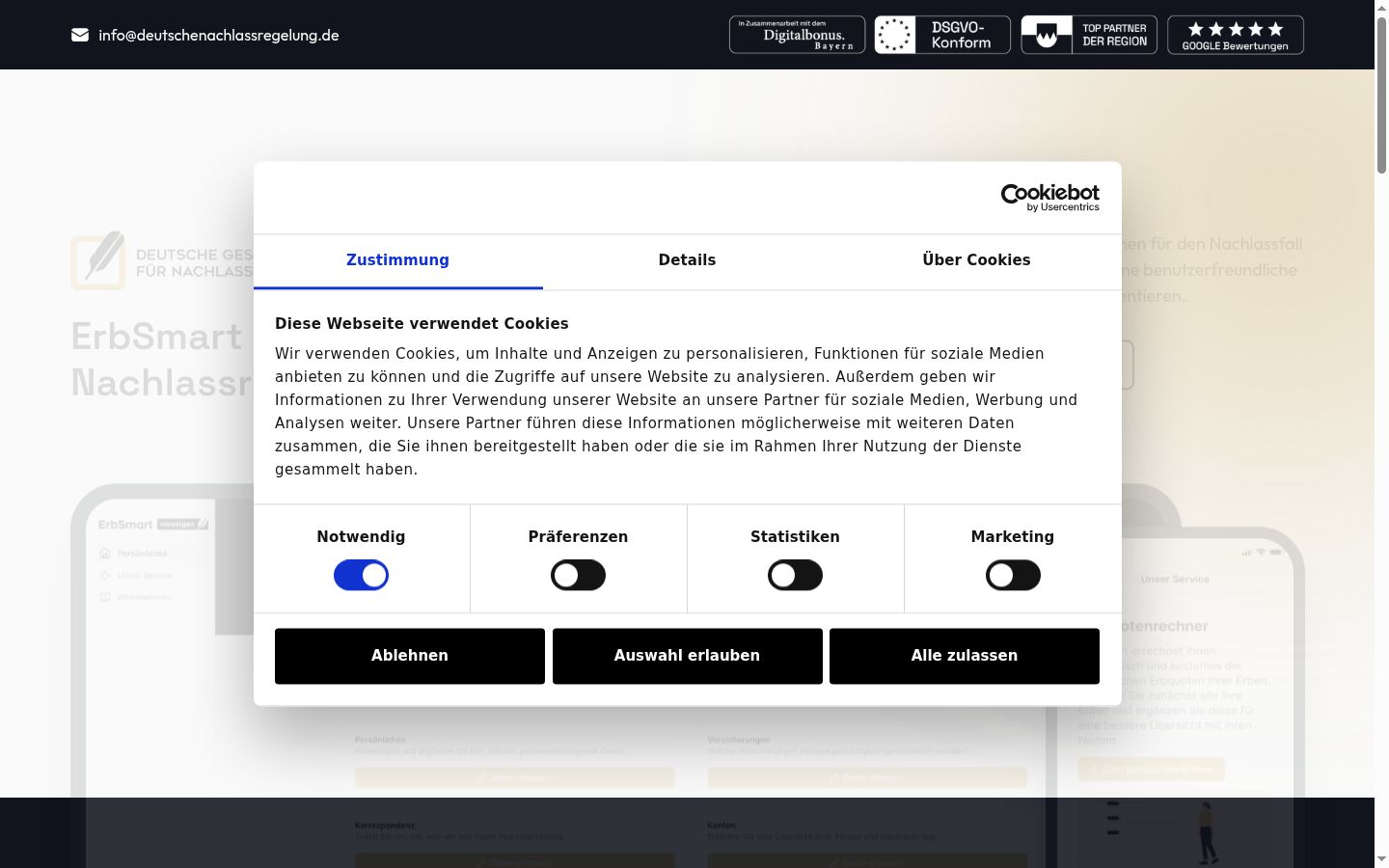
Task: Click the page's vertical scrollbar thumb
Action: tap(1381, 95)
